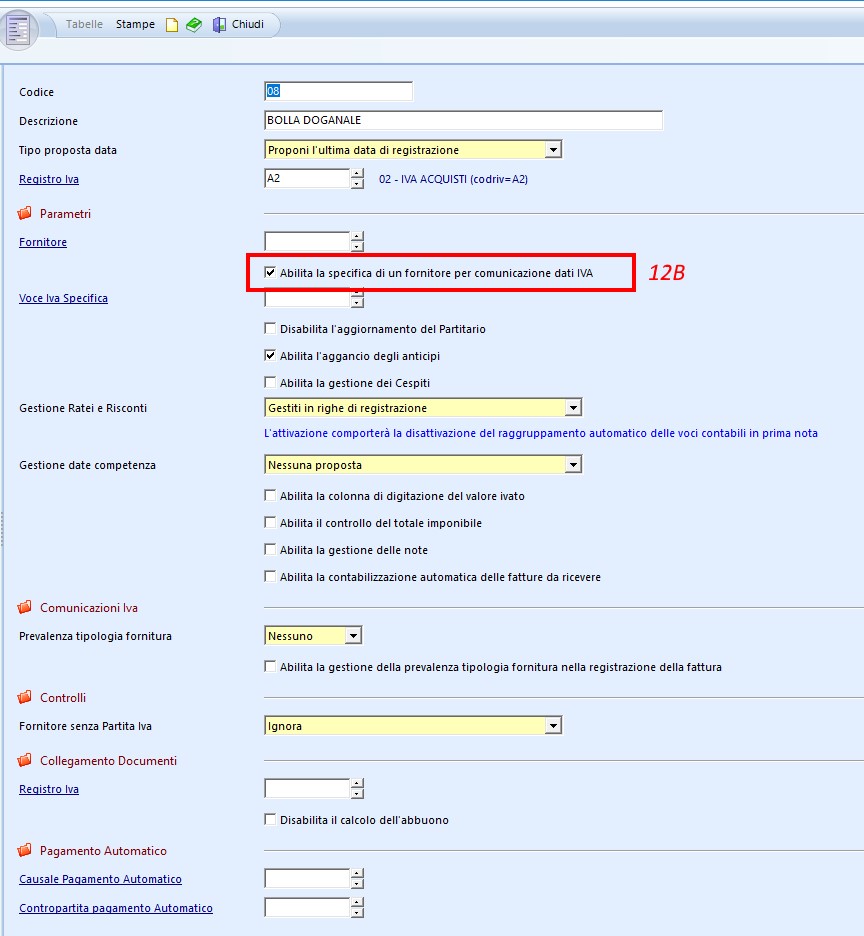Screen dimensions: 864x936
Task: Click the green book icon in toolbar
Action: (x=194, y=24)
